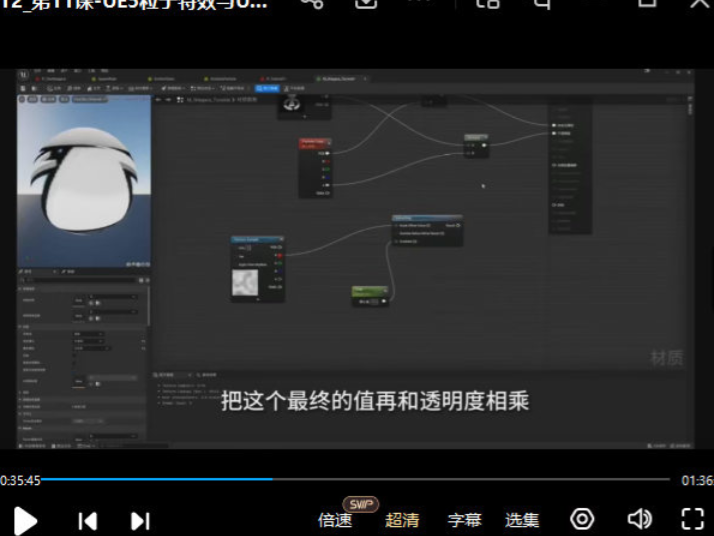This screenshot has height=536, width=714.
Task: Click the noise texture sample thumbnail
Action: [245, 281]
